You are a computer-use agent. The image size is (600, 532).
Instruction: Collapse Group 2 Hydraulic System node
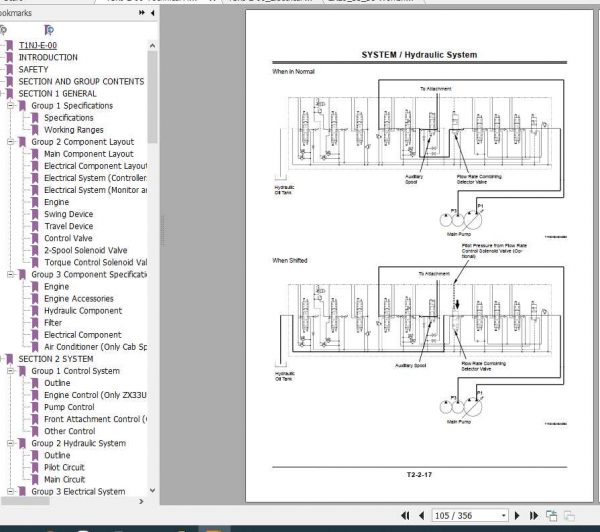coord(11,443)
